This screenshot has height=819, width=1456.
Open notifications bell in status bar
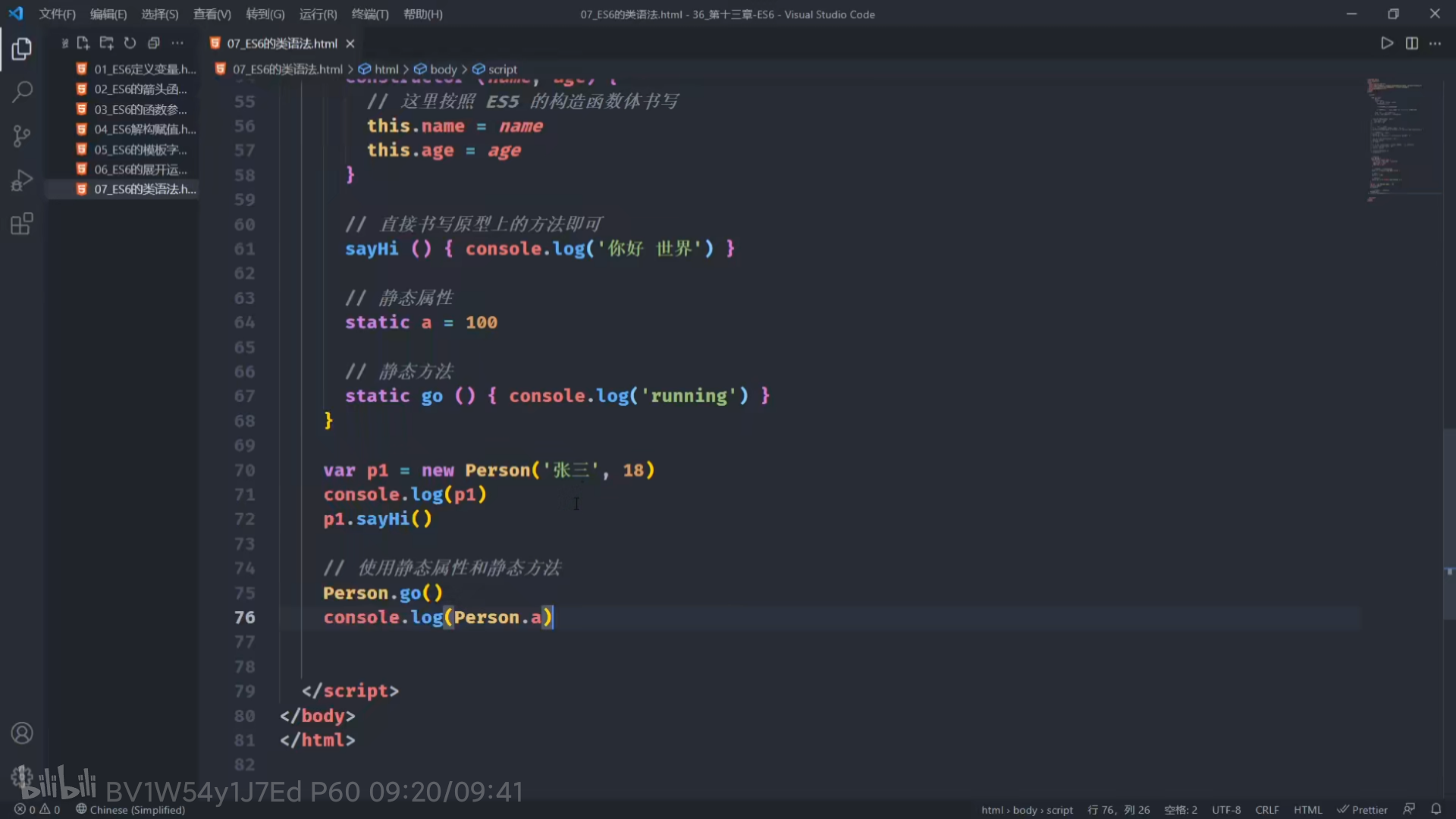1436,809
